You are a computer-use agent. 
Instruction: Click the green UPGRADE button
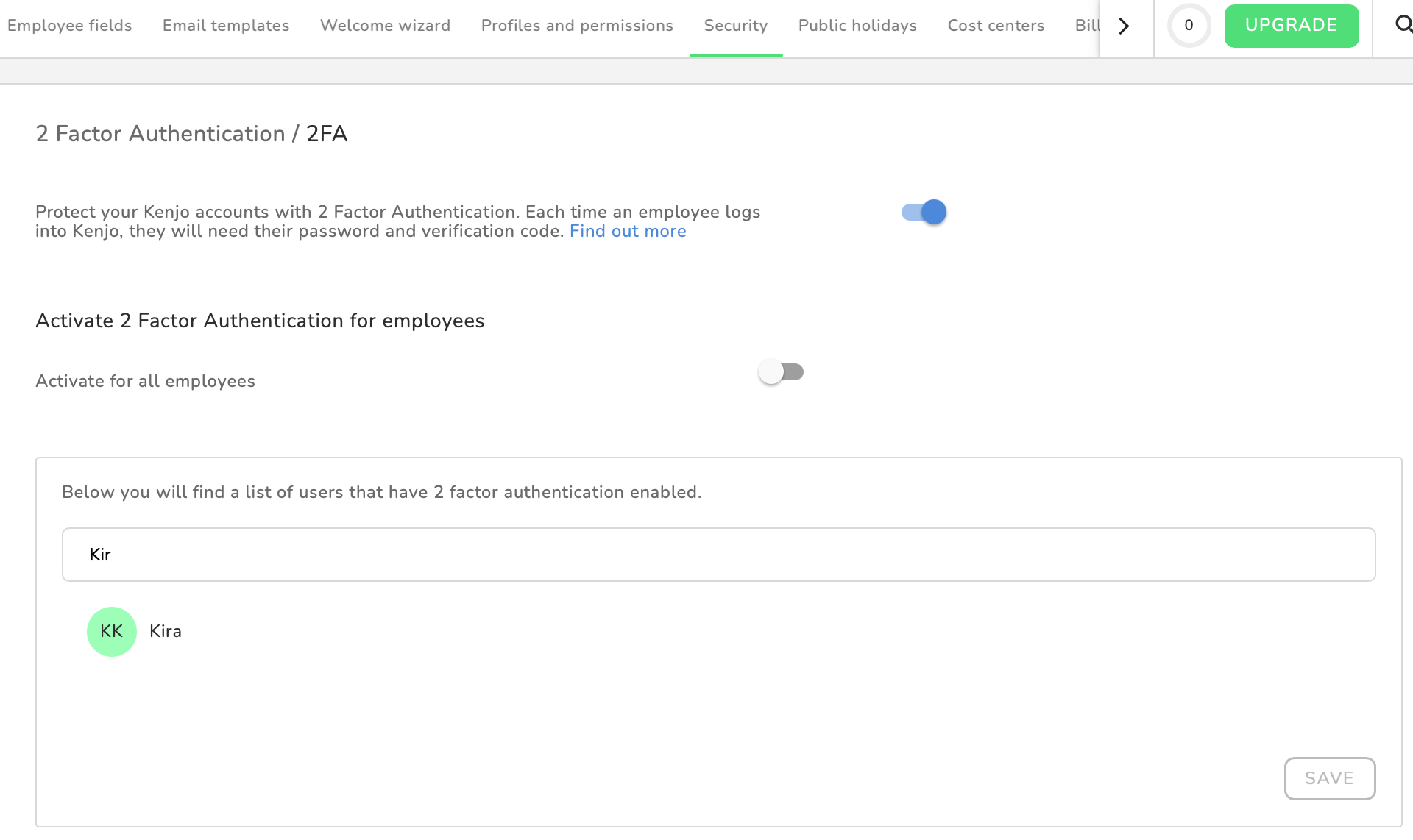(1291, 26)
